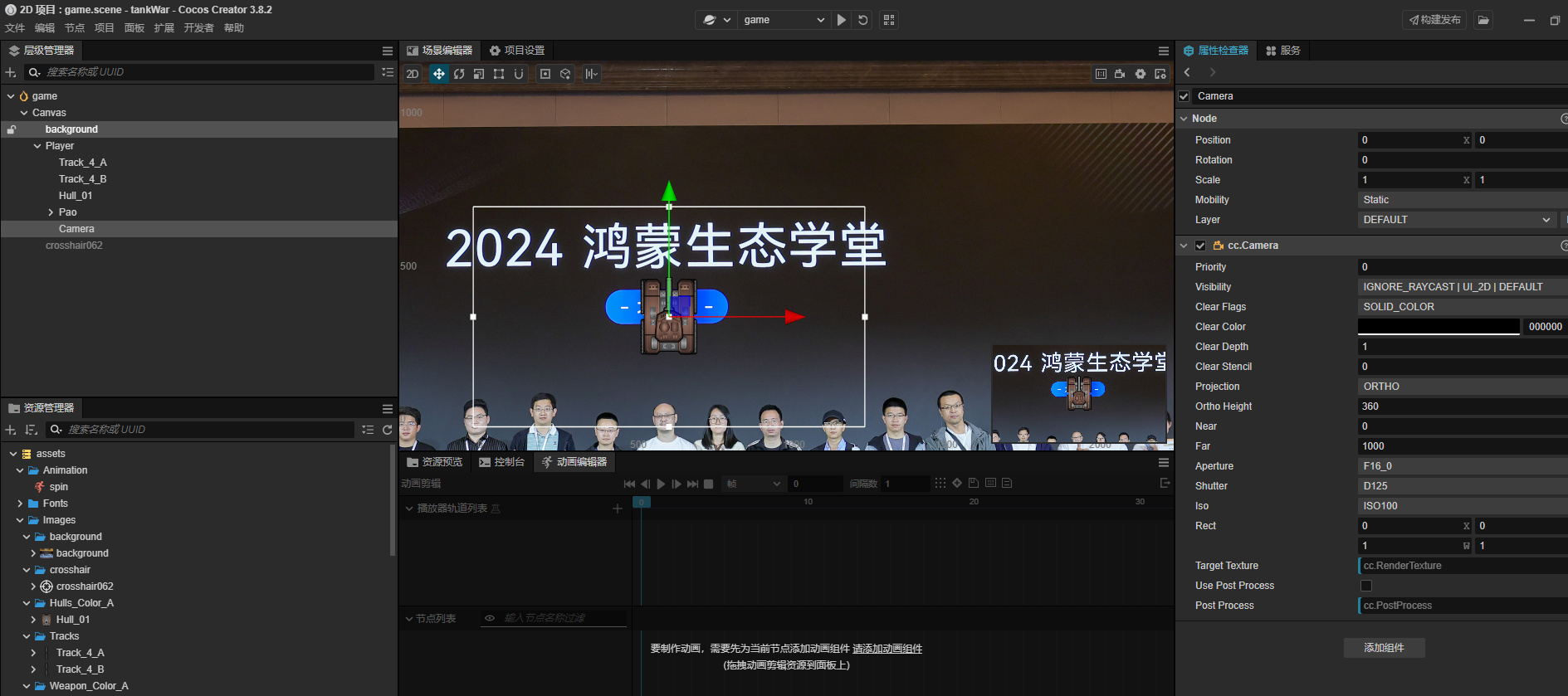Expand the Fonts folder
The image size is (1568, 696).
(20, 504)
